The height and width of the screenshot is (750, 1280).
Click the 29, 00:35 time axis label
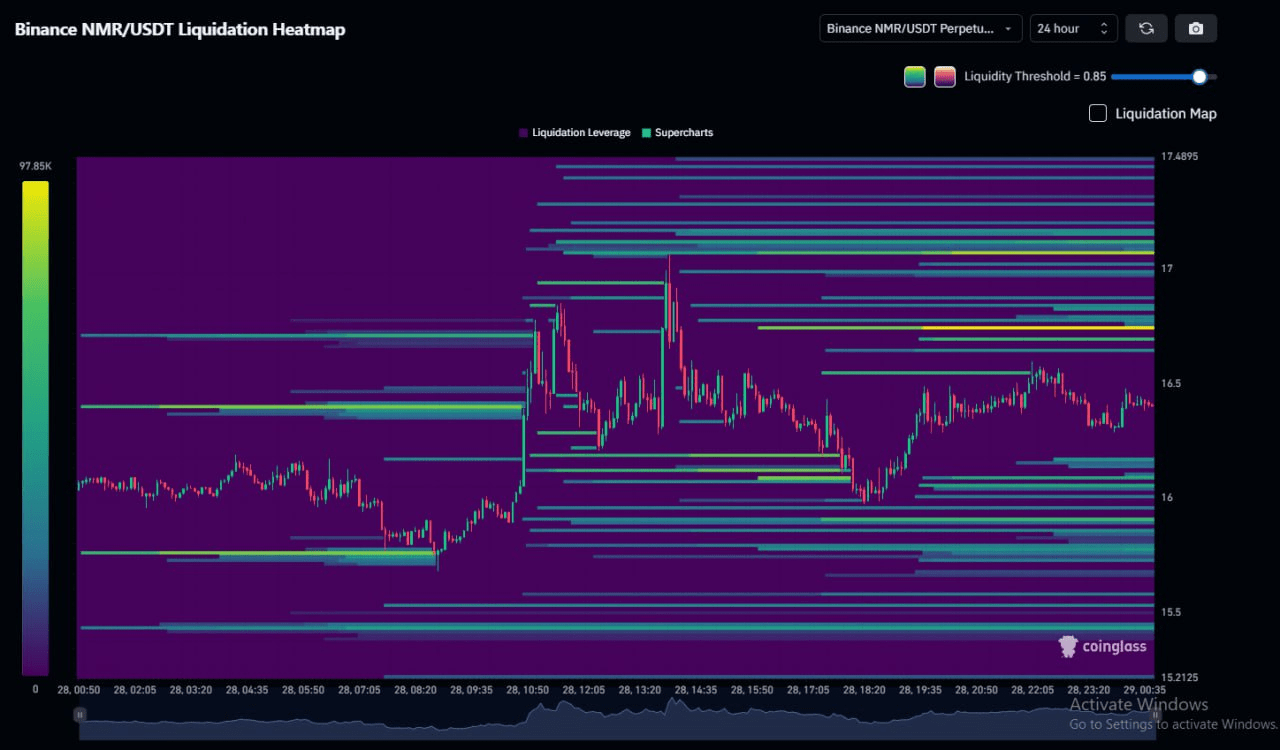pos(1143,690)
